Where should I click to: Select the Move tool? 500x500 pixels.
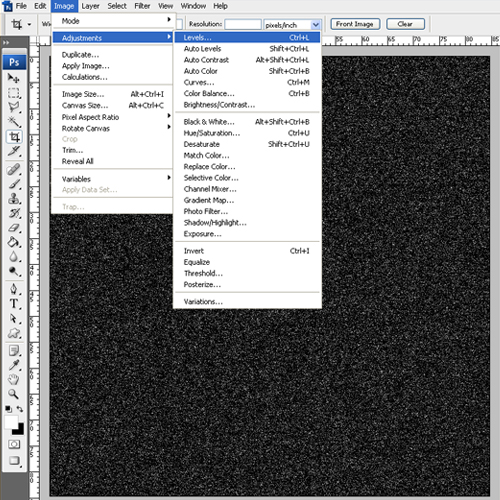pyautogui.click(x=14, y=78)
